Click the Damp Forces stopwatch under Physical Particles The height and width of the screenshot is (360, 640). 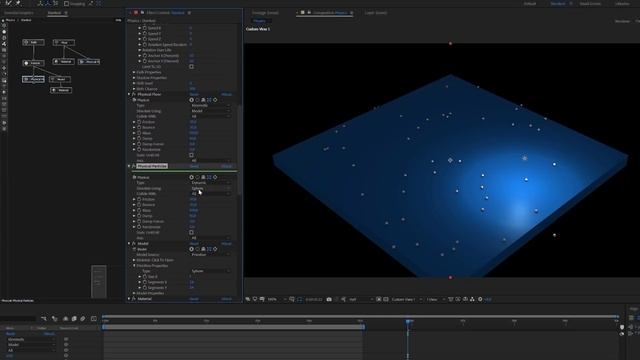pos(139,221)
